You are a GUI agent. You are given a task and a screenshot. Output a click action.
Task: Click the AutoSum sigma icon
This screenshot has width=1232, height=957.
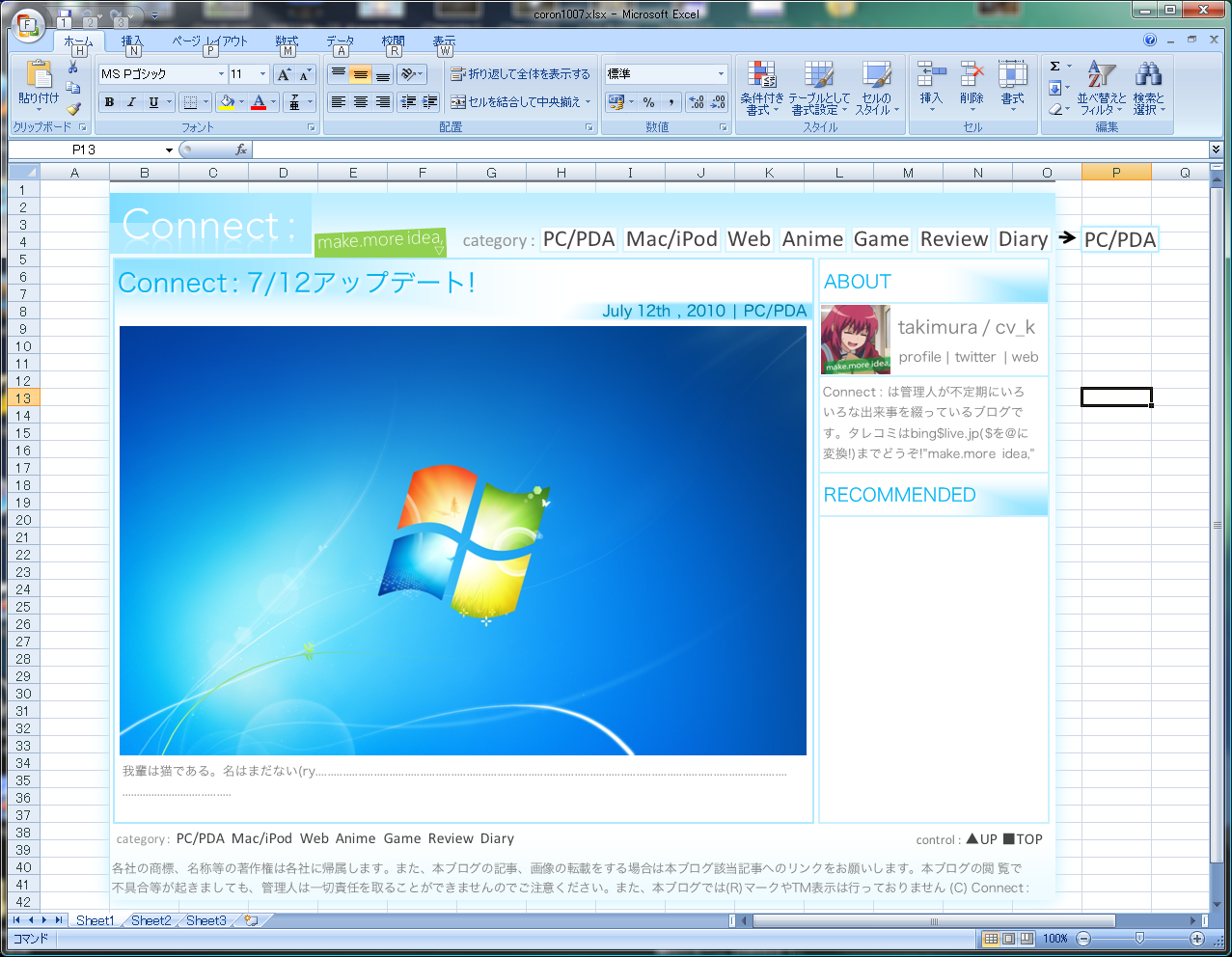pos(1055,67)
